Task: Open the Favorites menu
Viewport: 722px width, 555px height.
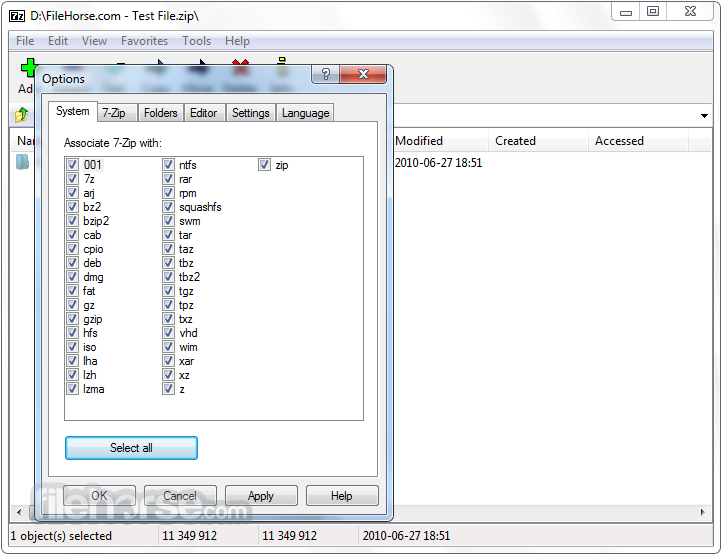Action: point(145,41)
